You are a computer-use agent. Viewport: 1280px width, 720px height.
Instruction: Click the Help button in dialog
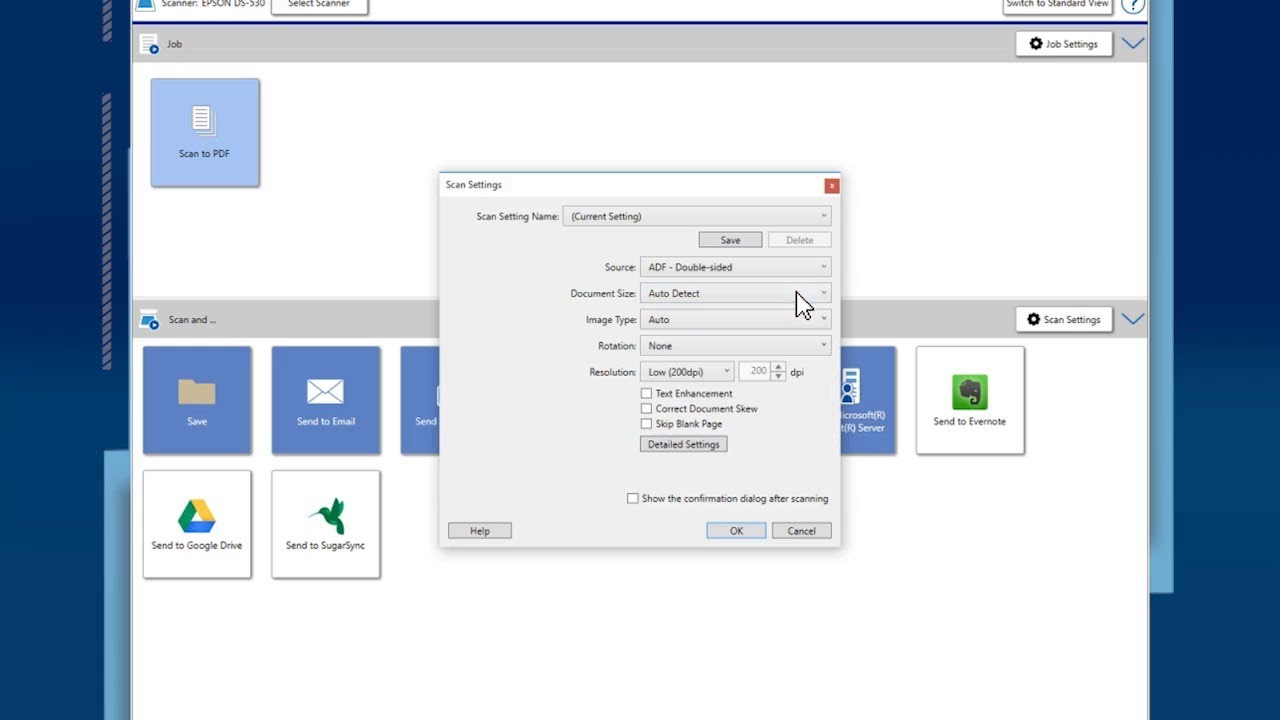[480, 531]
